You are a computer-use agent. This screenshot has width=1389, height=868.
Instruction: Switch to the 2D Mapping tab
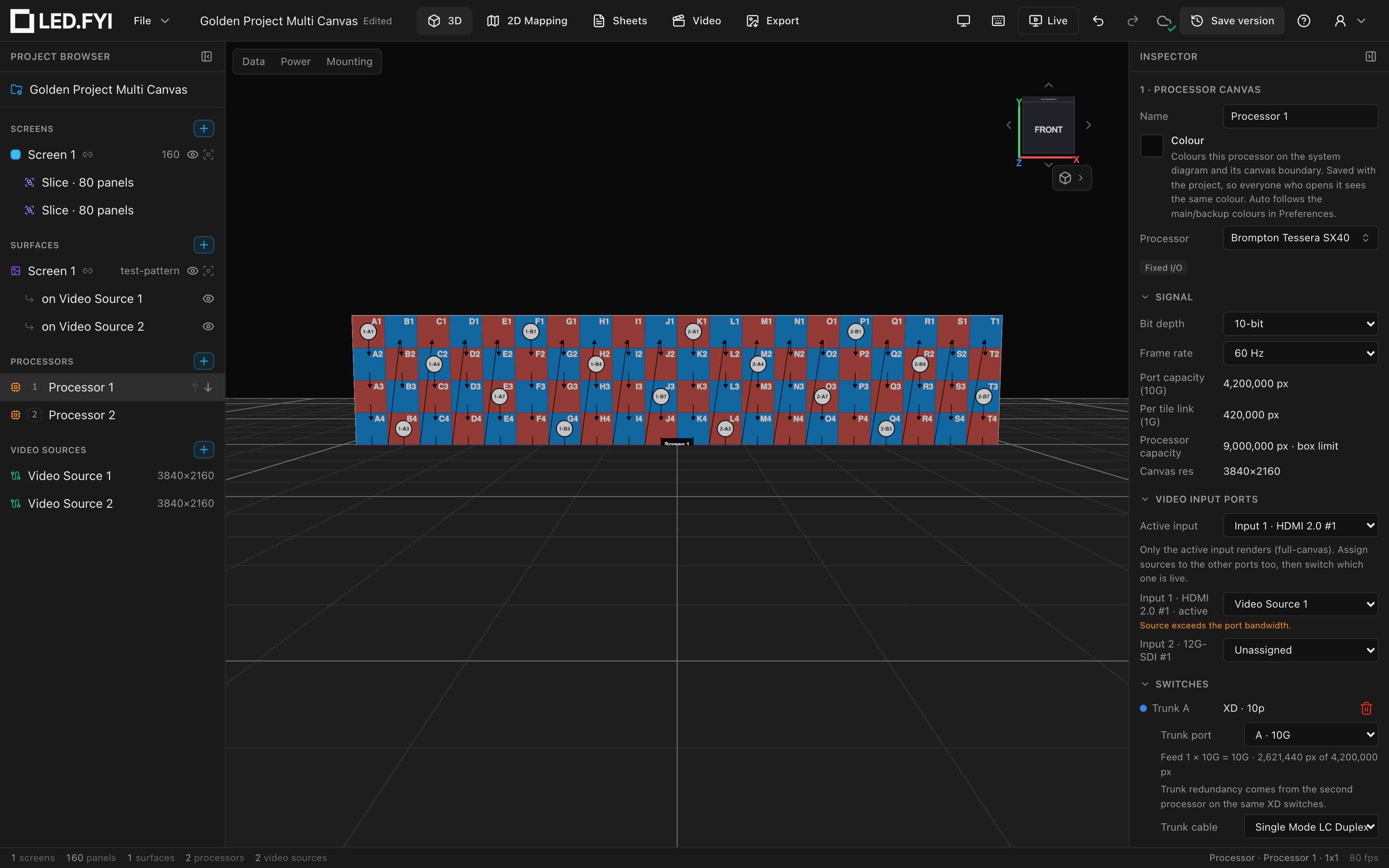[x=527, y=21]
